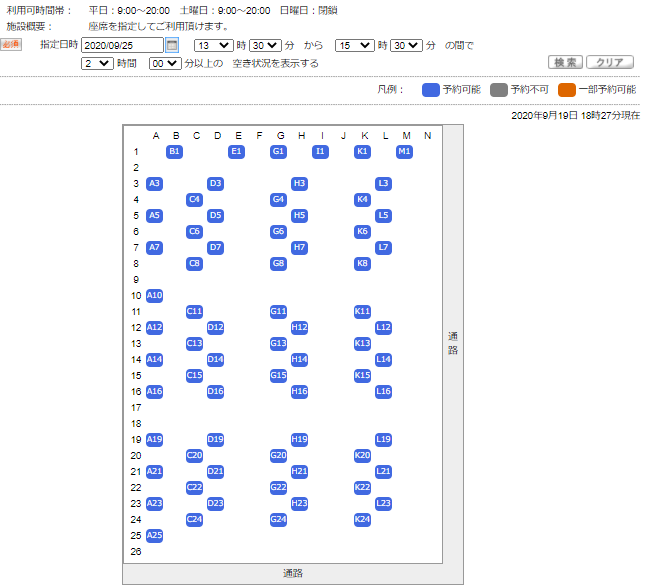Screen dimensions: 665x587
Task: Select seat M1 in the top row
Action: tap(404, 152)
